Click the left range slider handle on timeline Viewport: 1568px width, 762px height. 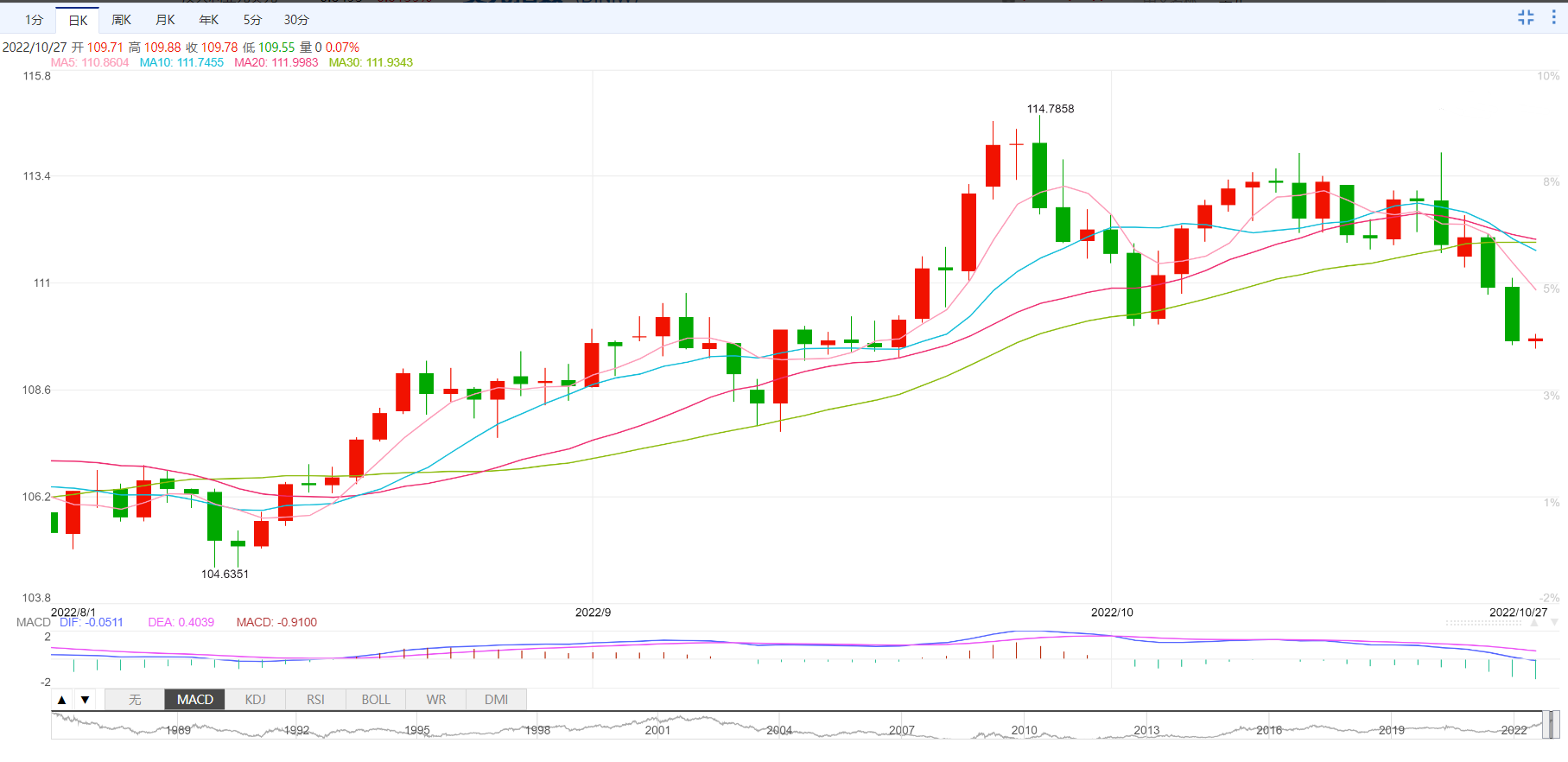coord(1546,724)
